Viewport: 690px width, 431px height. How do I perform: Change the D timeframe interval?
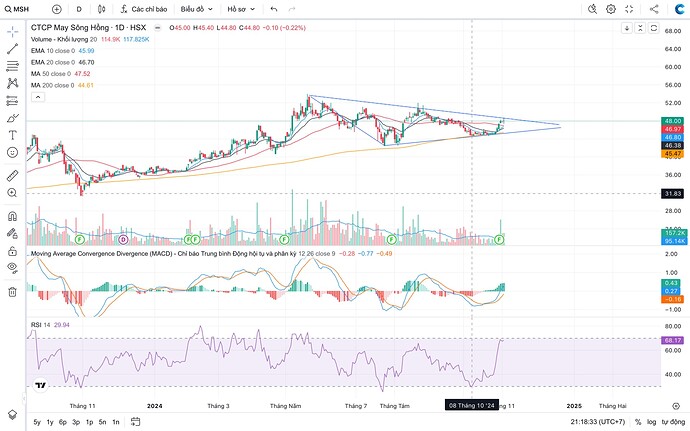tap(79, 9)
